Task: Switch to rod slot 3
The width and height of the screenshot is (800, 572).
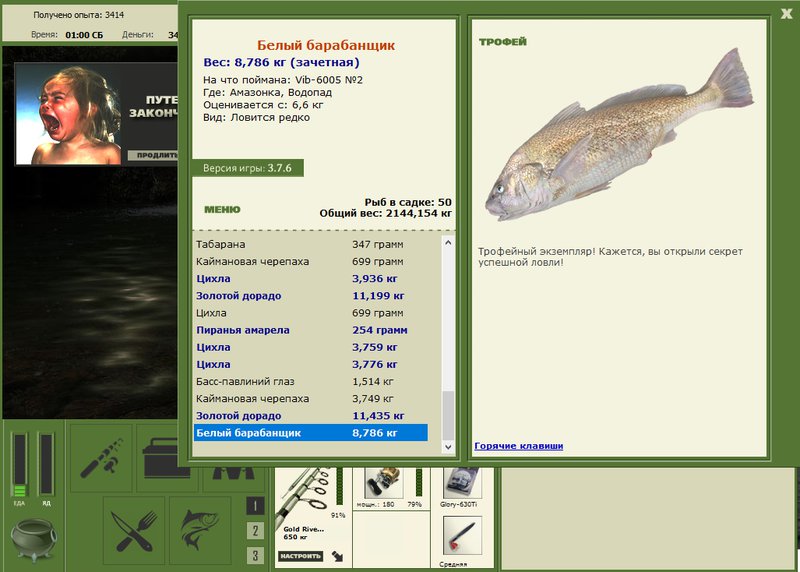Action: click(x=255, y=555)
